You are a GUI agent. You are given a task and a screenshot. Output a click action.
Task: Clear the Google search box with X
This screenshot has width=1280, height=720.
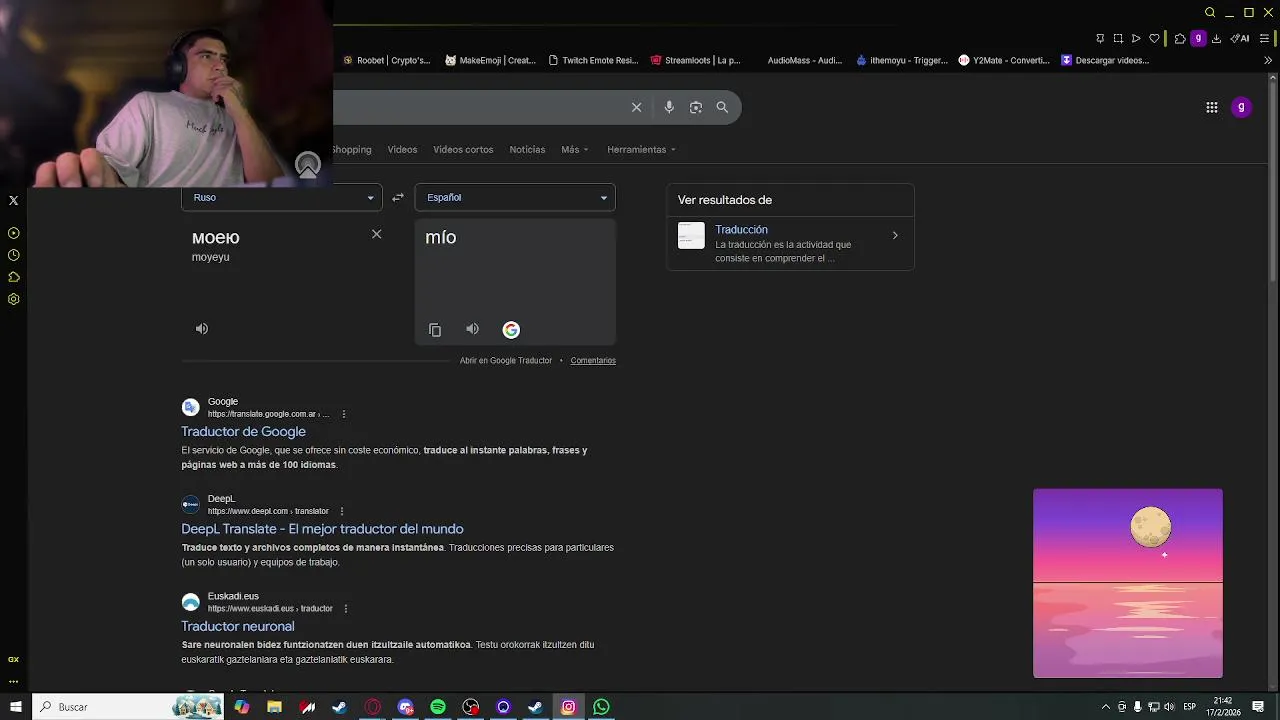click(x=636, y=107)
